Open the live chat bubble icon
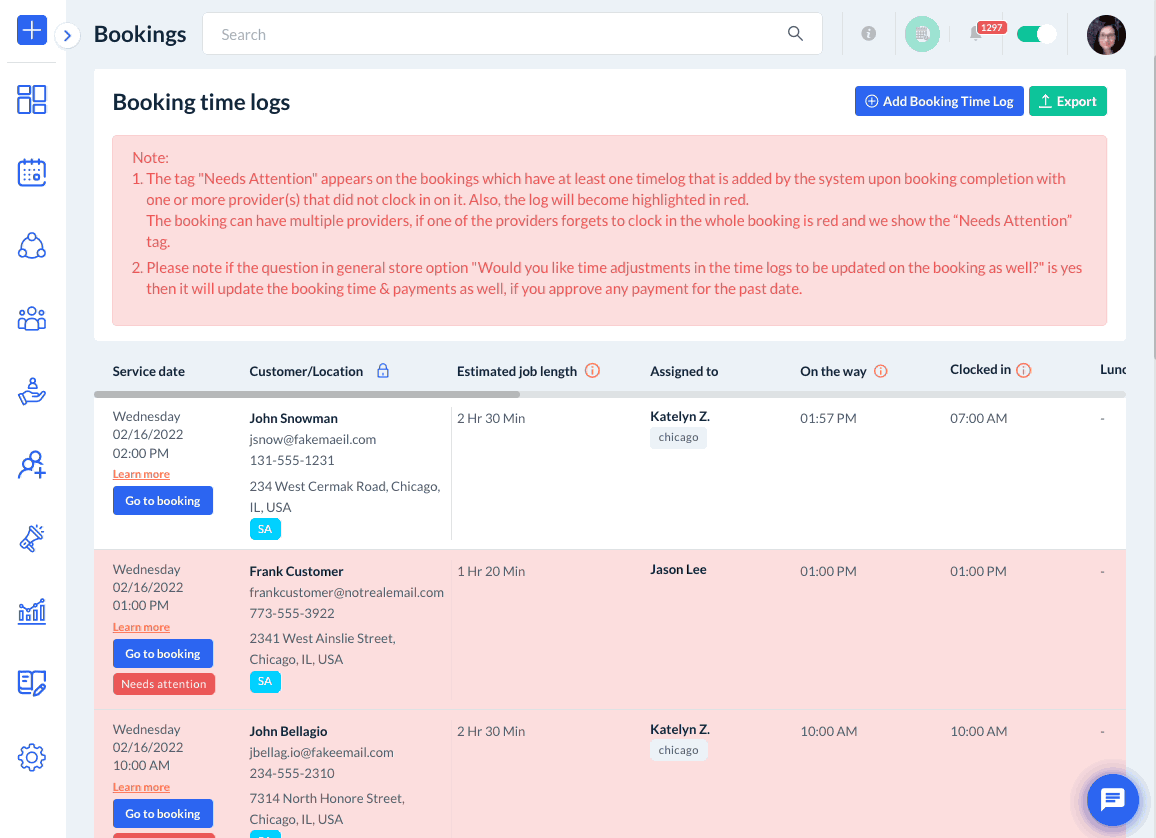The height and width of the screenshot is (838, 1156). point(1113,800)
